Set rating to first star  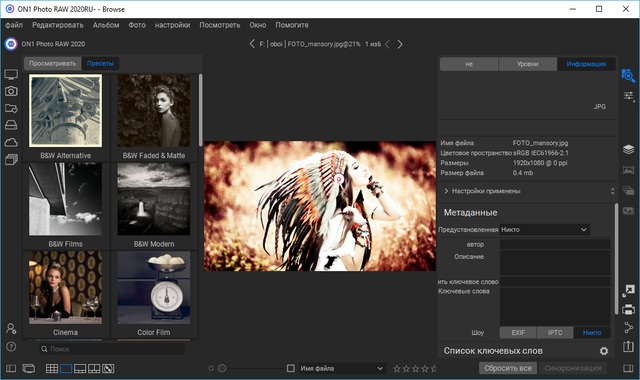tap(397, 369)
